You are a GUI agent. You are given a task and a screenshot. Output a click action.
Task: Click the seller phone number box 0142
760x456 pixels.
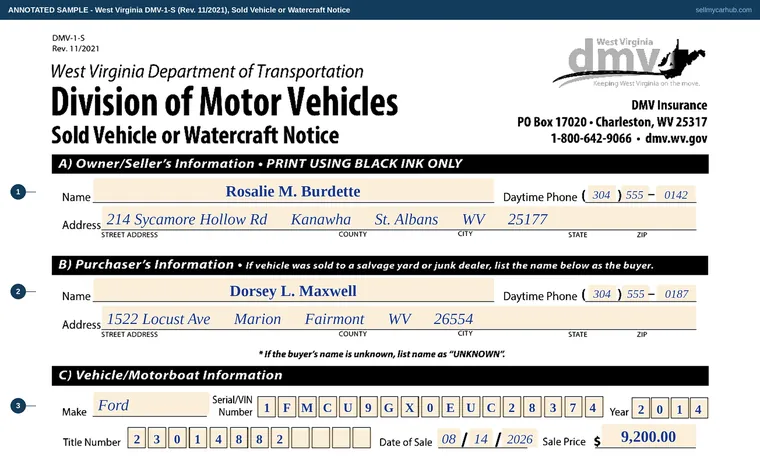676,194
